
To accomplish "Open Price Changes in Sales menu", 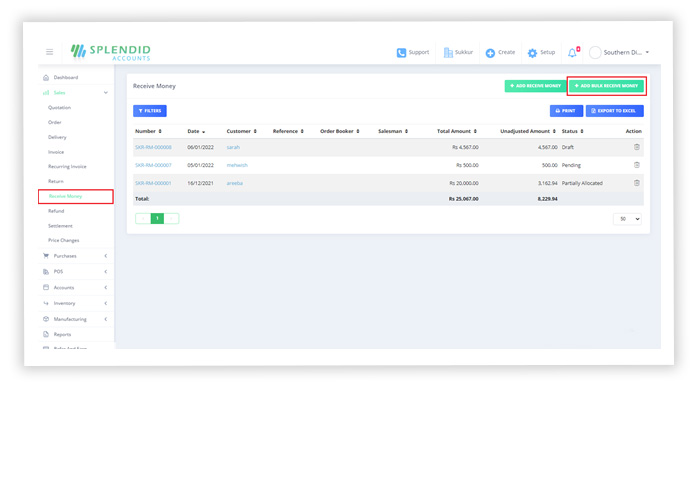I will (64, 240).
